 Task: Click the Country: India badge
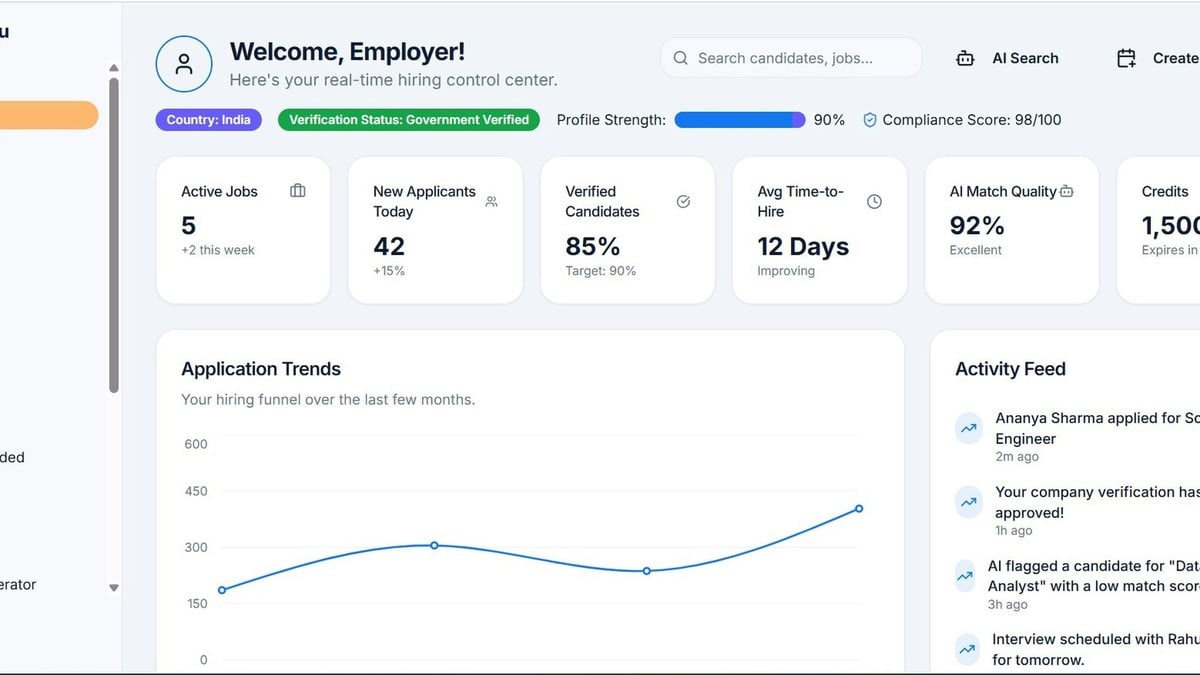click(208, 120)
